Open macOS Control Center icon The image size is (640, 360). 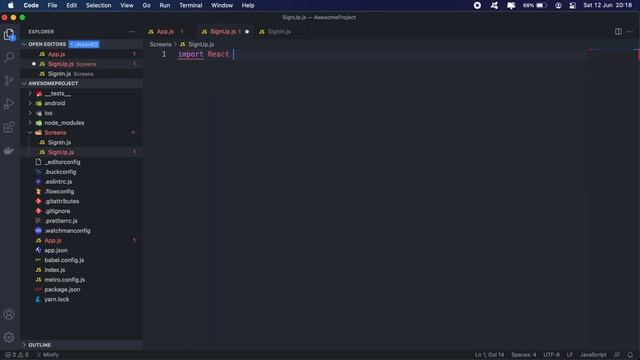point(572,5)
